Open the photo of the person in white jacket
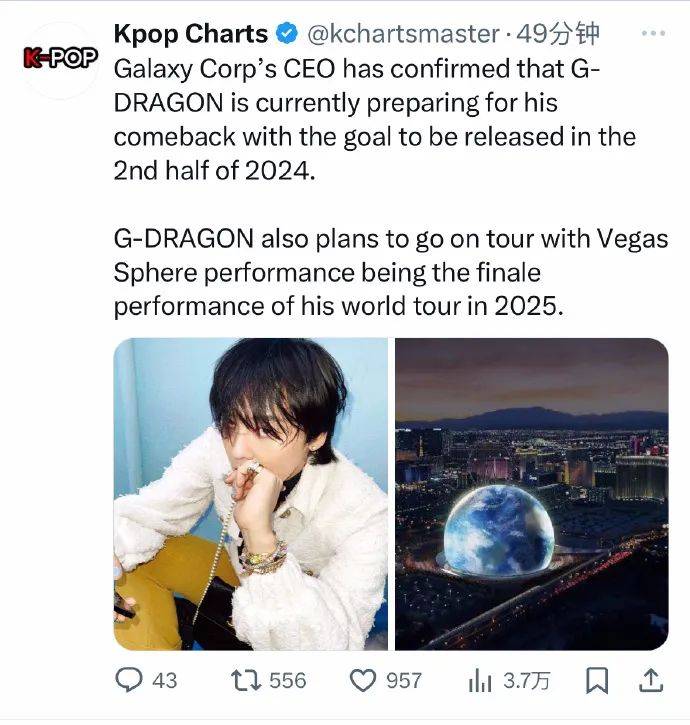The height and width of the screenshot is (725, 690). [x=250, y=494]
